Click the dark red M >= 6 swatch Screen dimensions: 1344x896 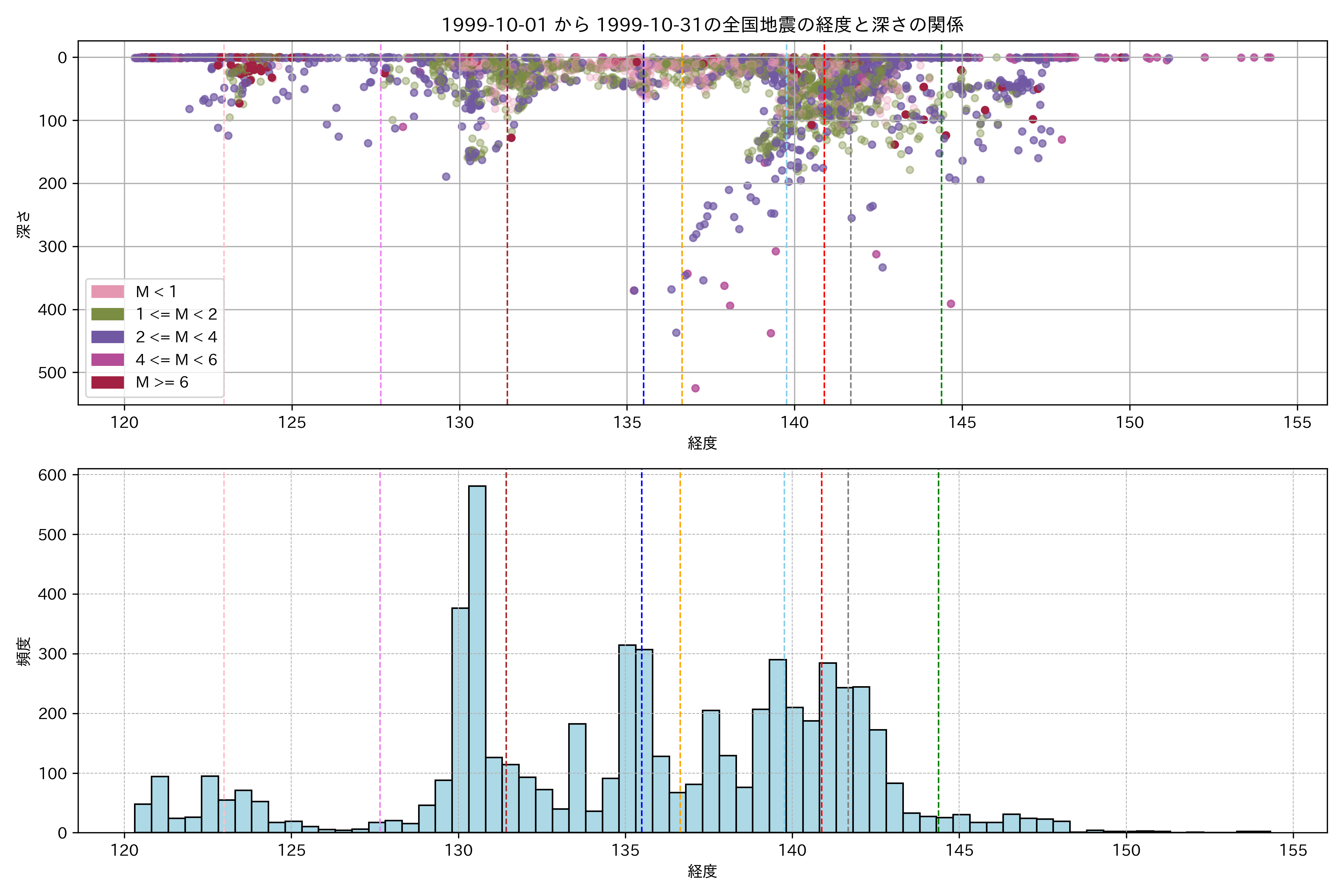(x=108, y=382)
